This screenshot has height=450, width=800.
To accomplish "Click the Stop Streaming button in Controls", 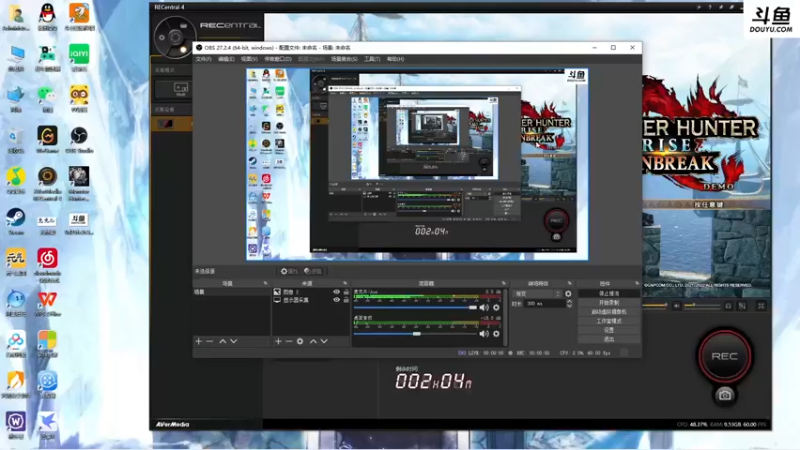I will [609, 294].
